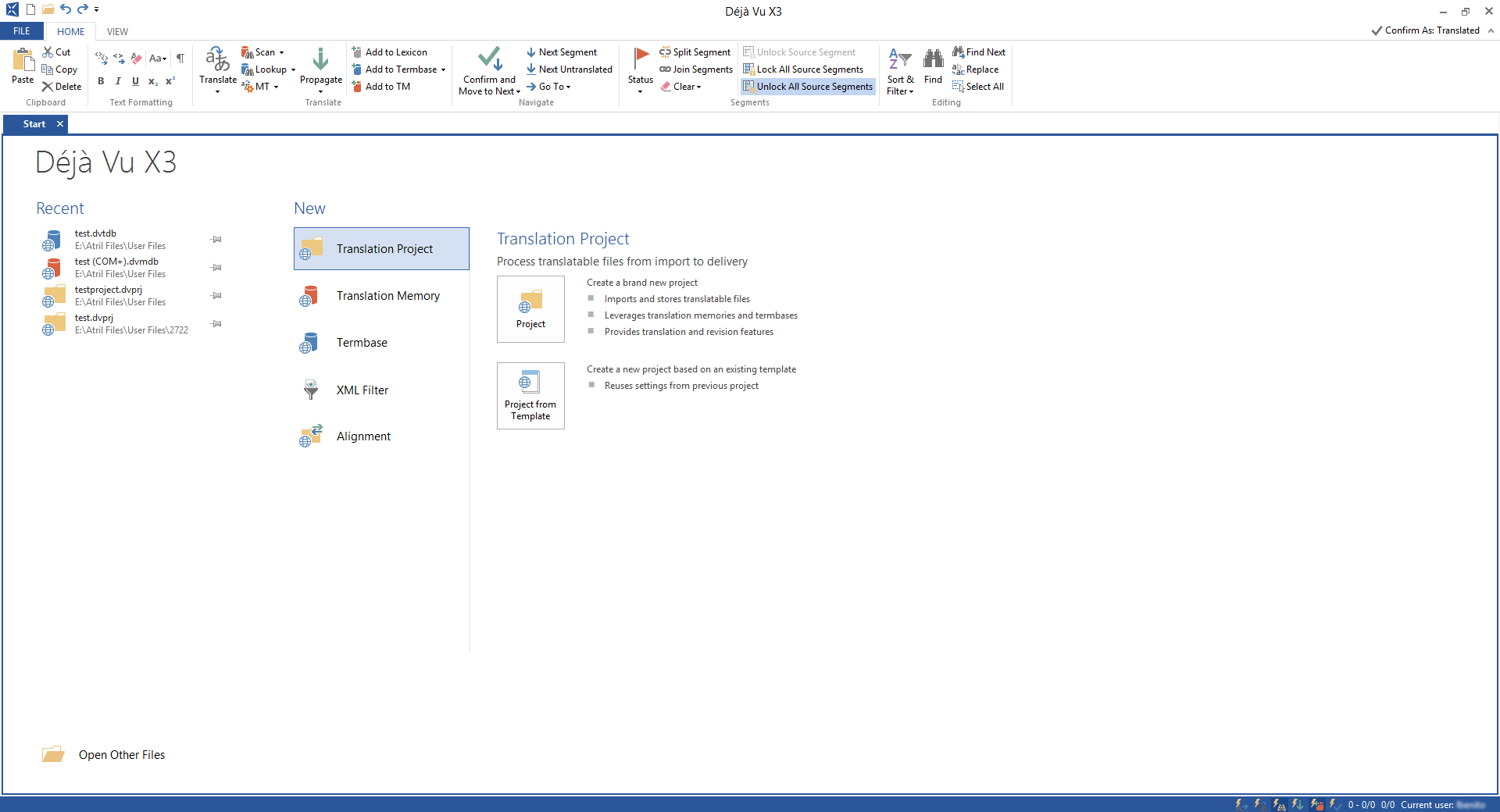This screenshot has height=812, width=1500.
Task: Click the Cut scissors tool
Action: click(57, 52)
